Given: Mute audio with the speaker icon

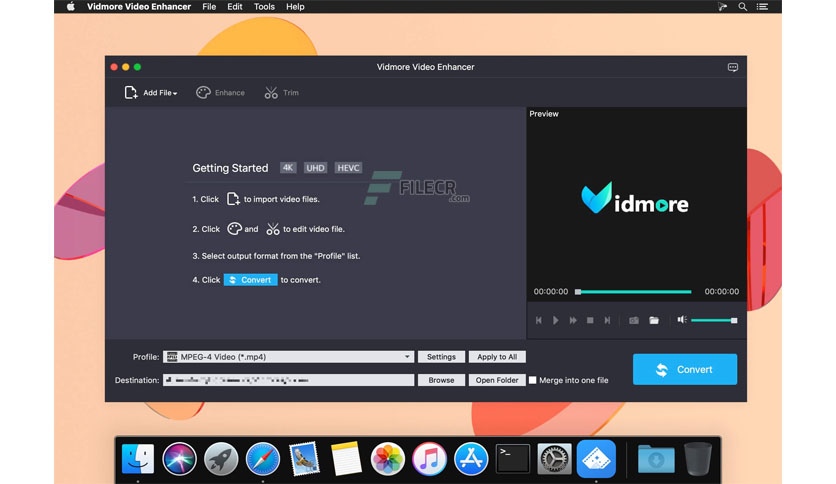Looking at the screenshot, I should [681, 320].
